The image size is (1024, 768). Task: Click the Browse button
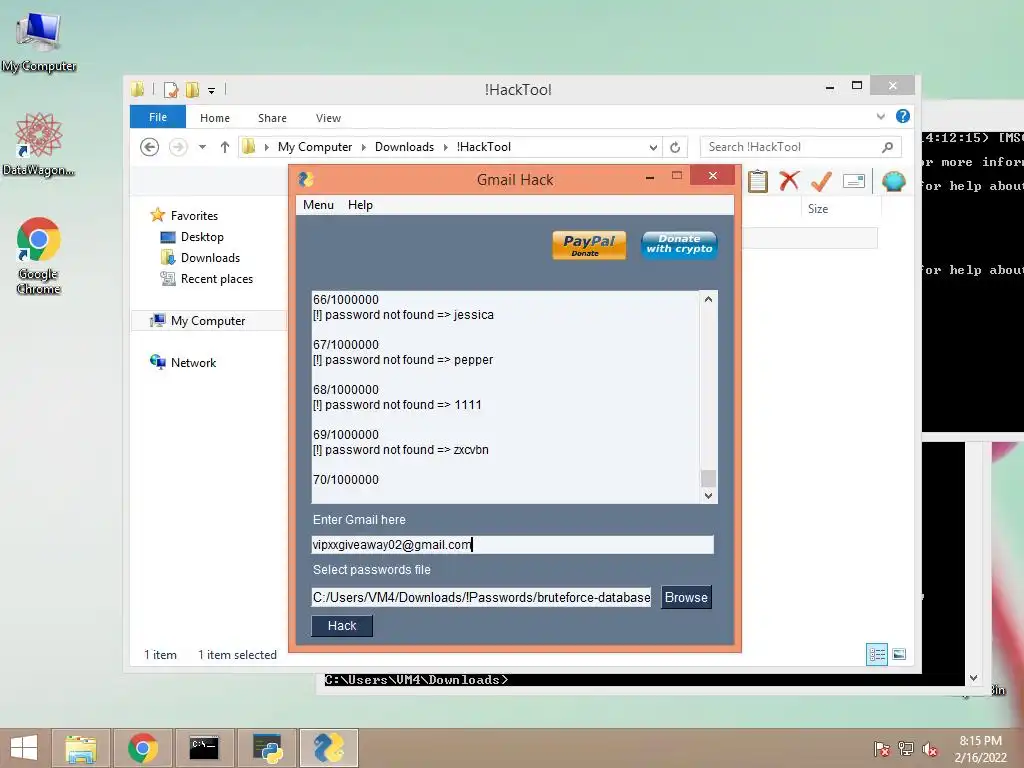686,598
